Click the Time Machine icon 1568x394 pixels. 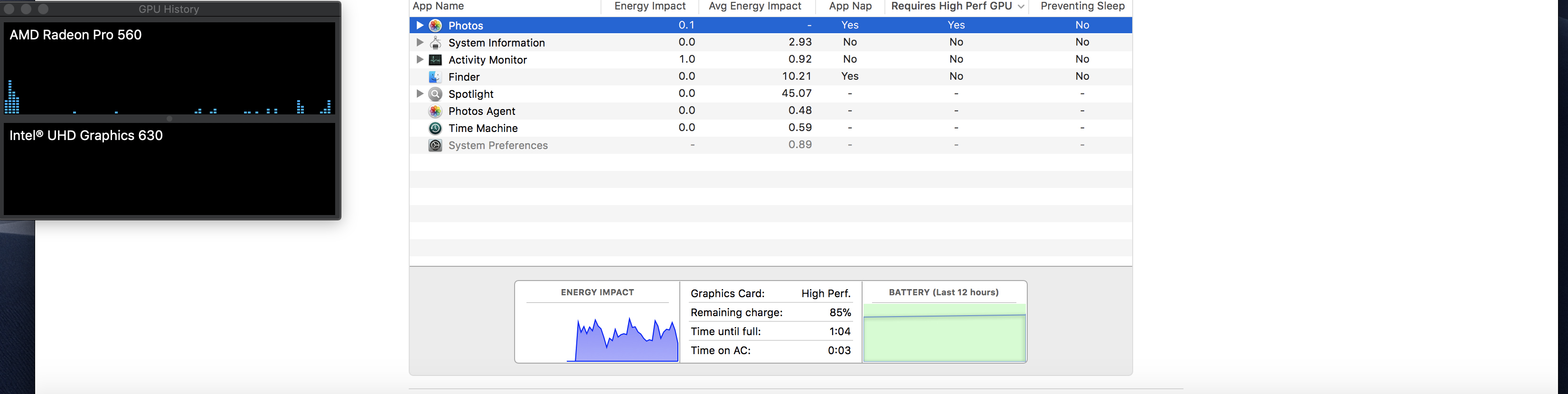pos(435,128)
